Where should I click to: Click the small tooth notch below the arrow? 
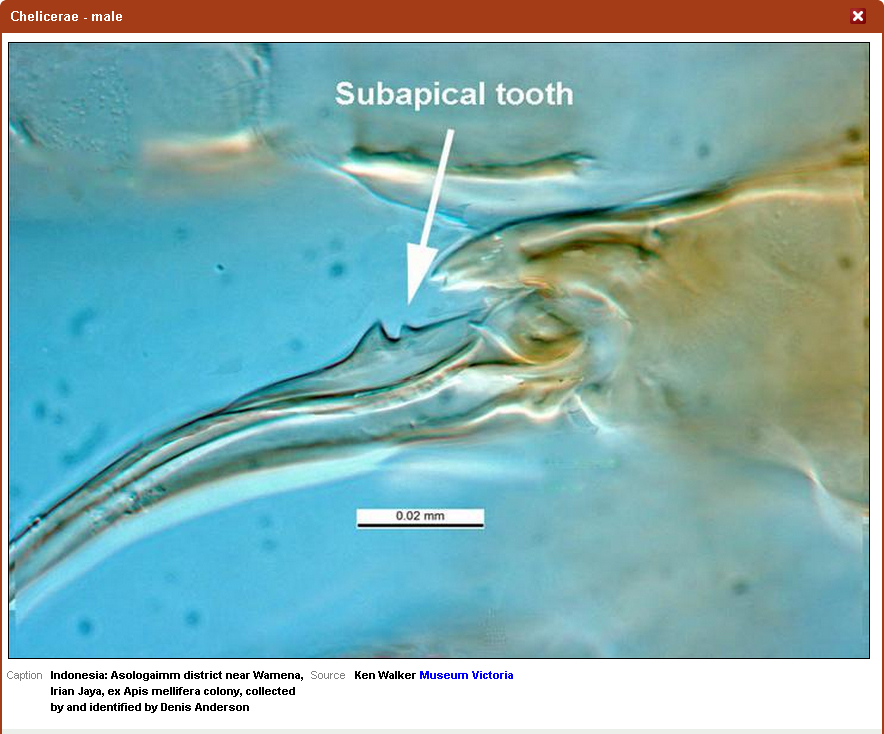393,329
